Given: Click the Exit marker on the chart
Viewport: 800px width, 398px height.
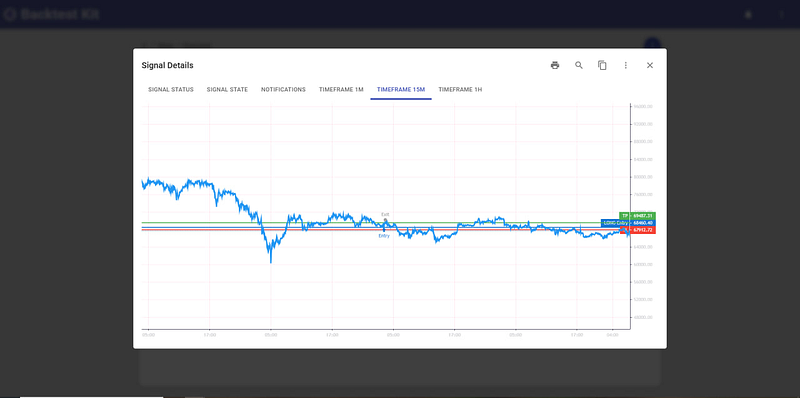Looking at the screenshot, I should [x=385, y=217].
